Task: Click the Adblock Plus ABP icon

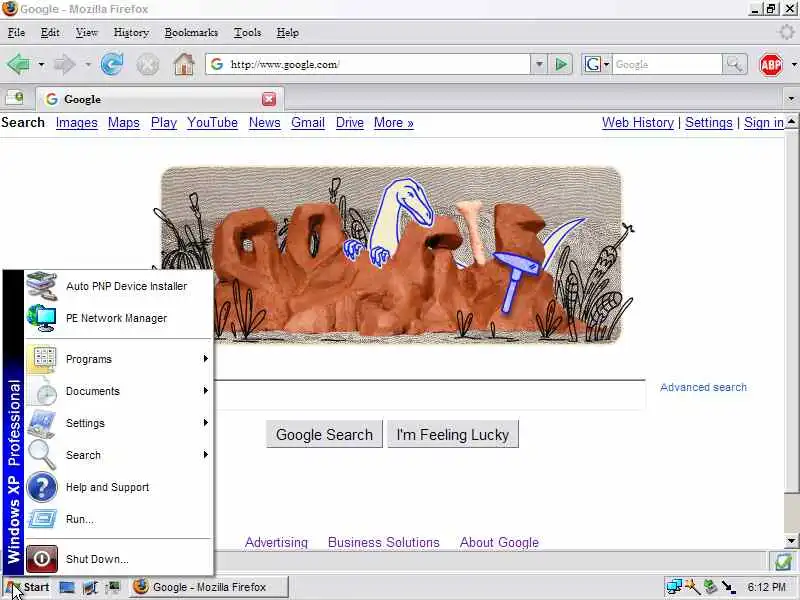Action: tap(770, 65)
